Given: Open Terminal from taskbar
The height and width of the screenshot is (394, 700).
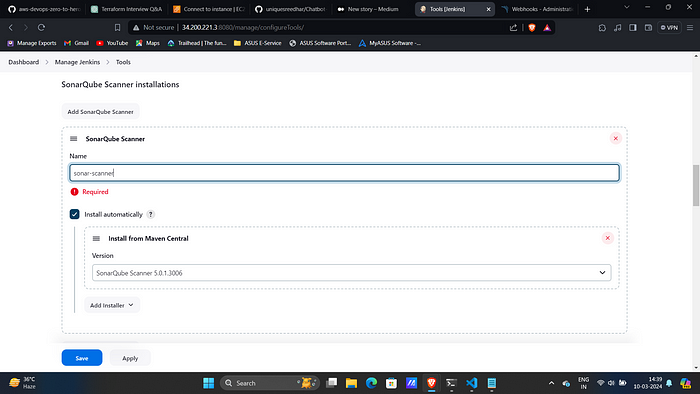Looking at the screenshot, I should [x=451, y=383].
